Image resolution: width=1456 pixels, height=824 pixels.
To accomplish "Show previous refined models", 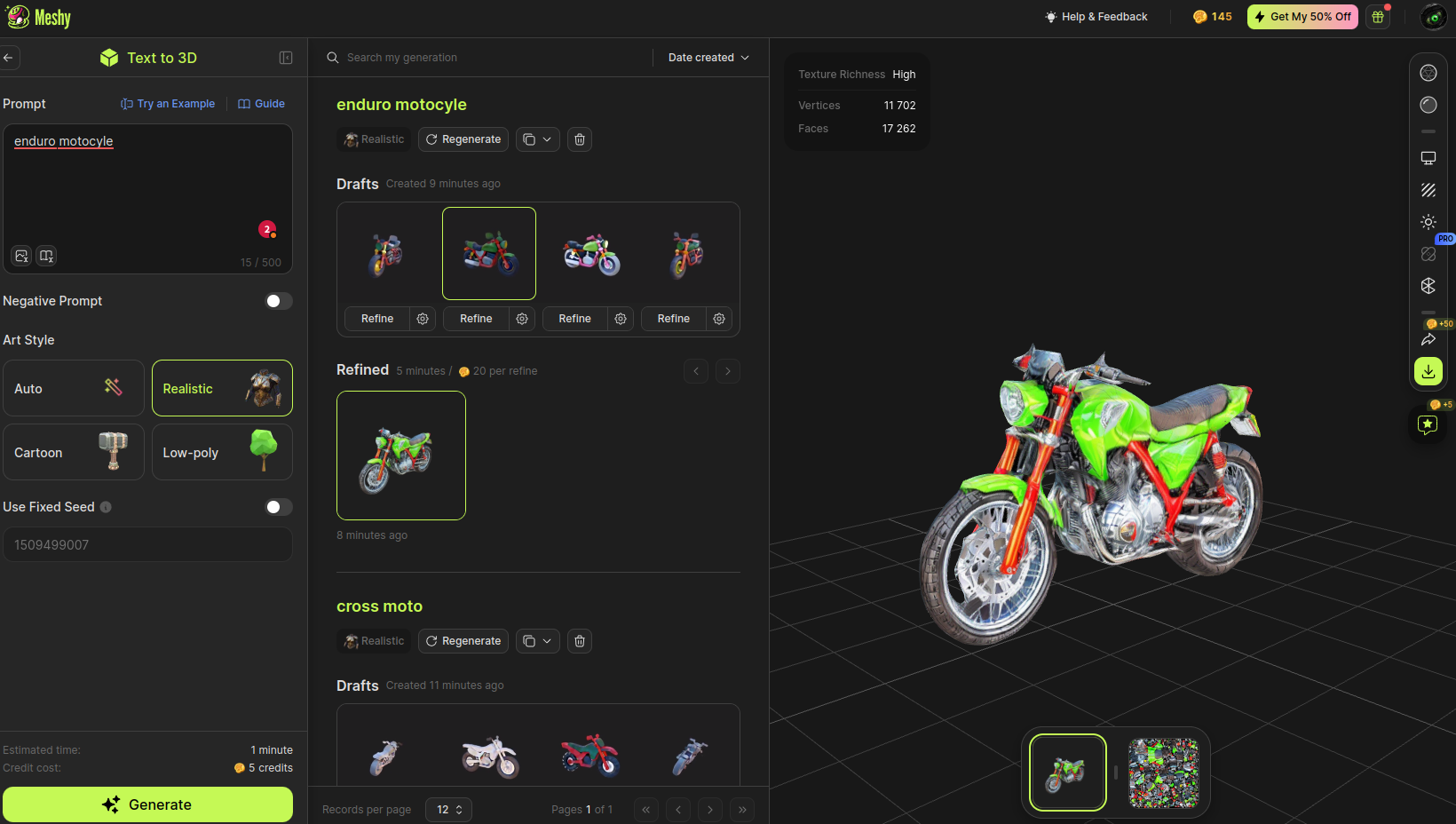I will [696, 371].
